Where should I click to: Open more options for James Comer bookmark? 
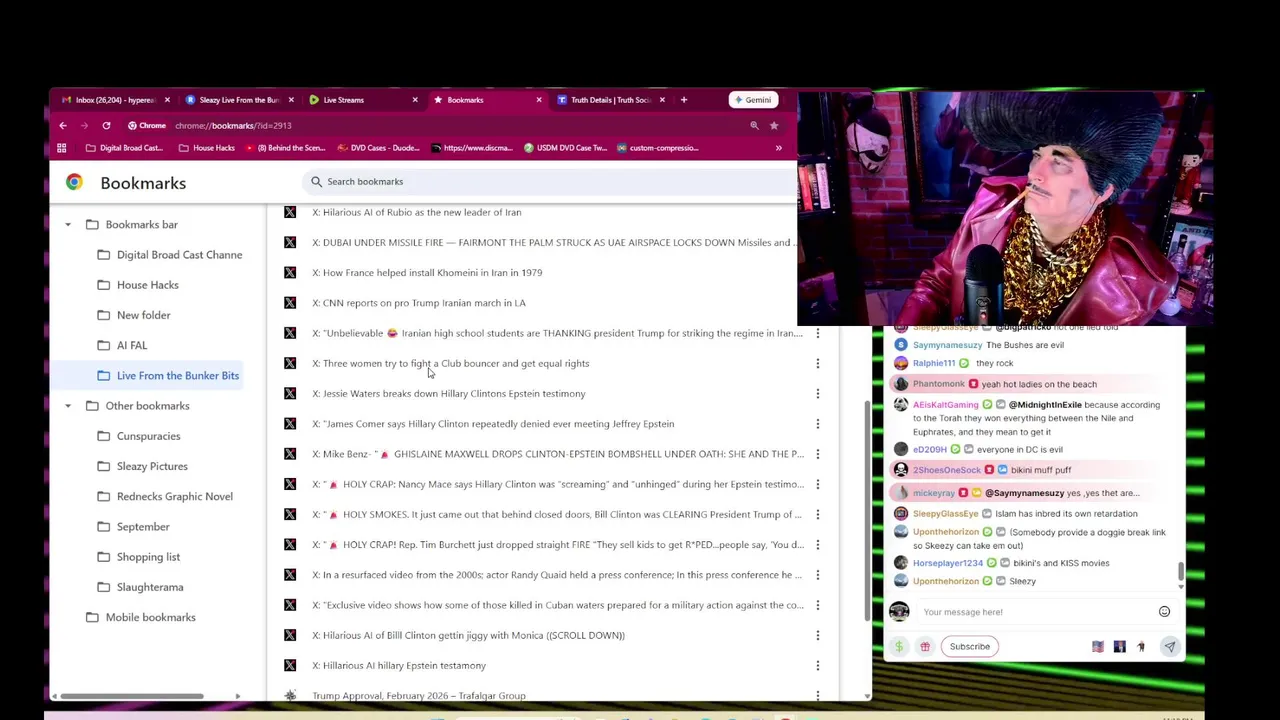(x=817, y=424)
